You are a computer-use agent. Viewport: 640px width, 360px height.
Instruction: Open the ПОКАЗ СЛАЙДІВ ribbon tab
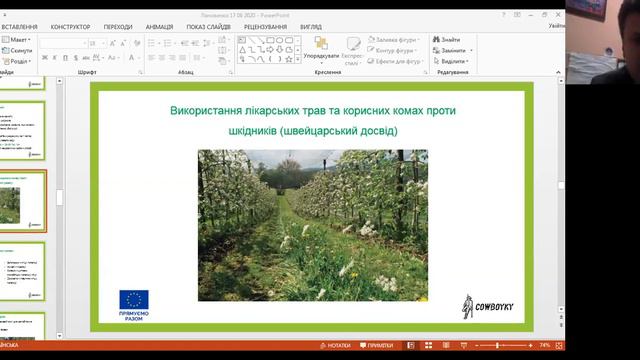coord(209,27)
